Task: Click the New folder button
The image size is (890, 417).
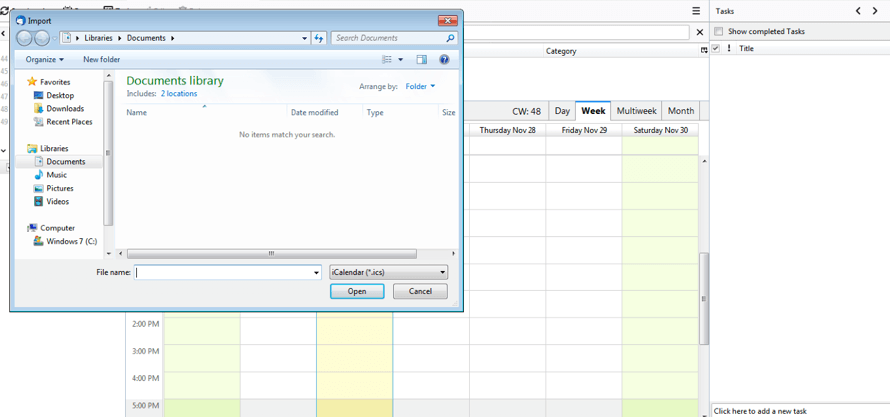Action: click(x=101, y=60)
